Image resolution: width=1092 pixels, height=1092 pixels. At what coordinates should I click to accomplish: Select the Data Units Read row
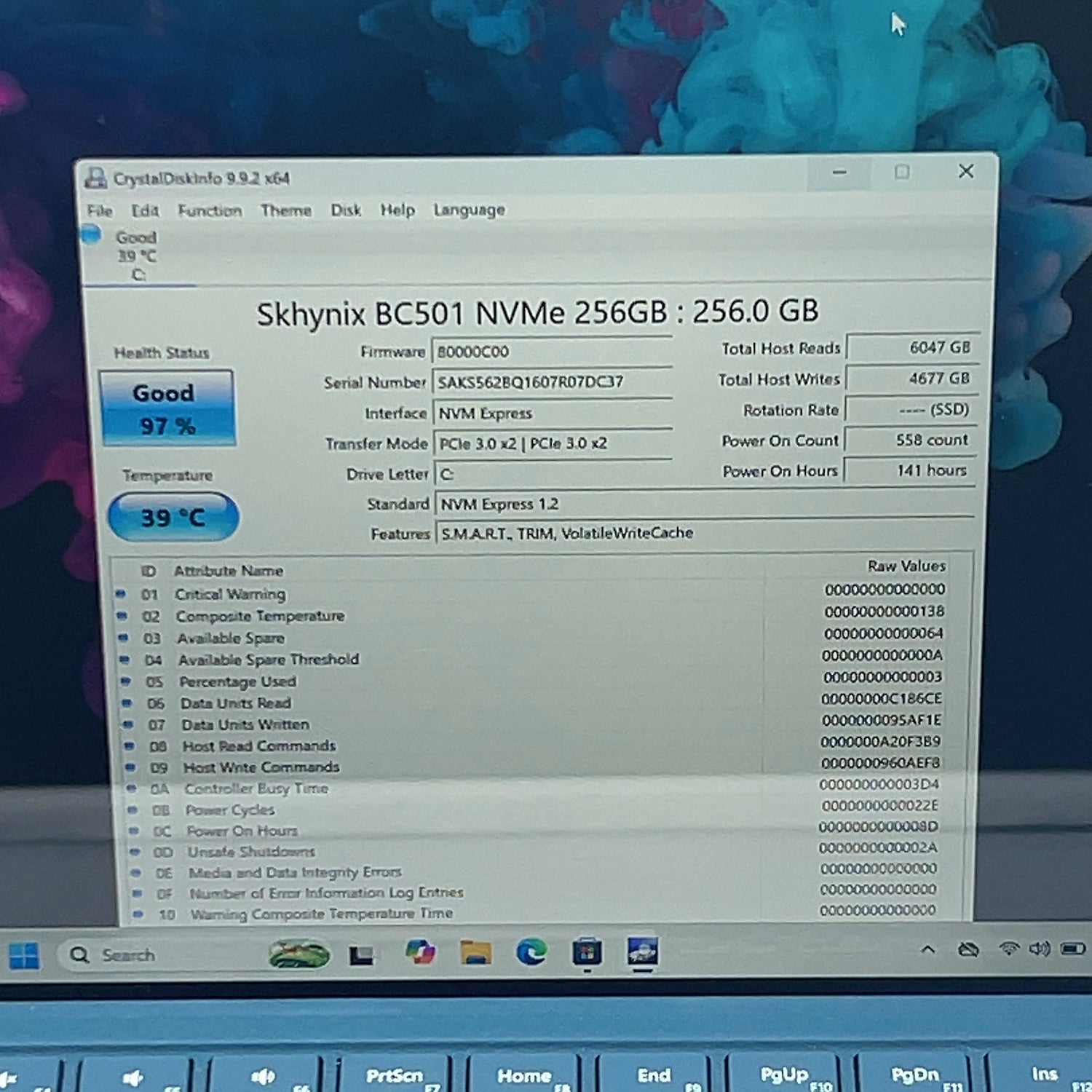pyautogui.click(x=540, y=702)
